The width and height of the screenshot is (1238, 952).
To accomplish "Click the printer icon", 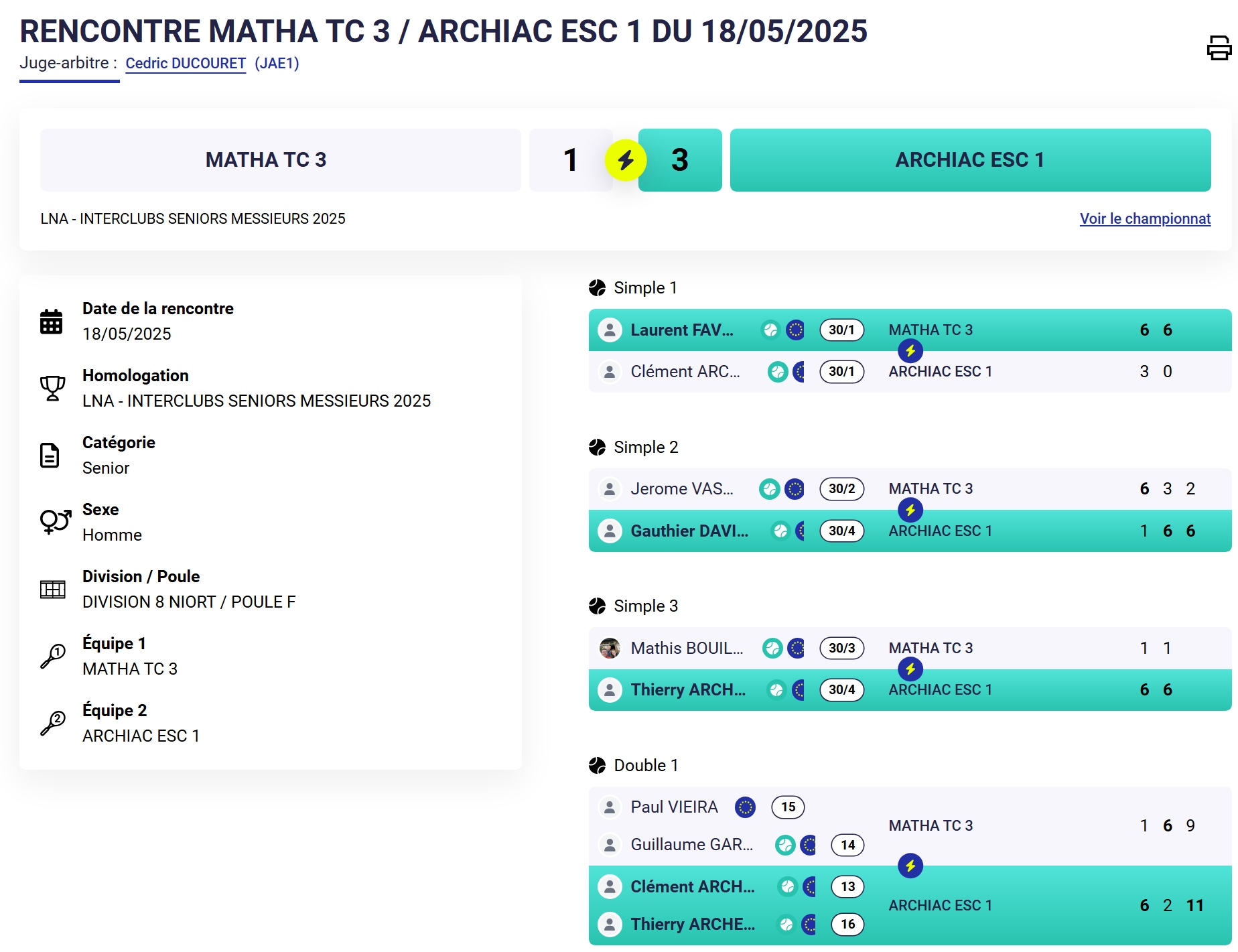I will [1219, 48].
